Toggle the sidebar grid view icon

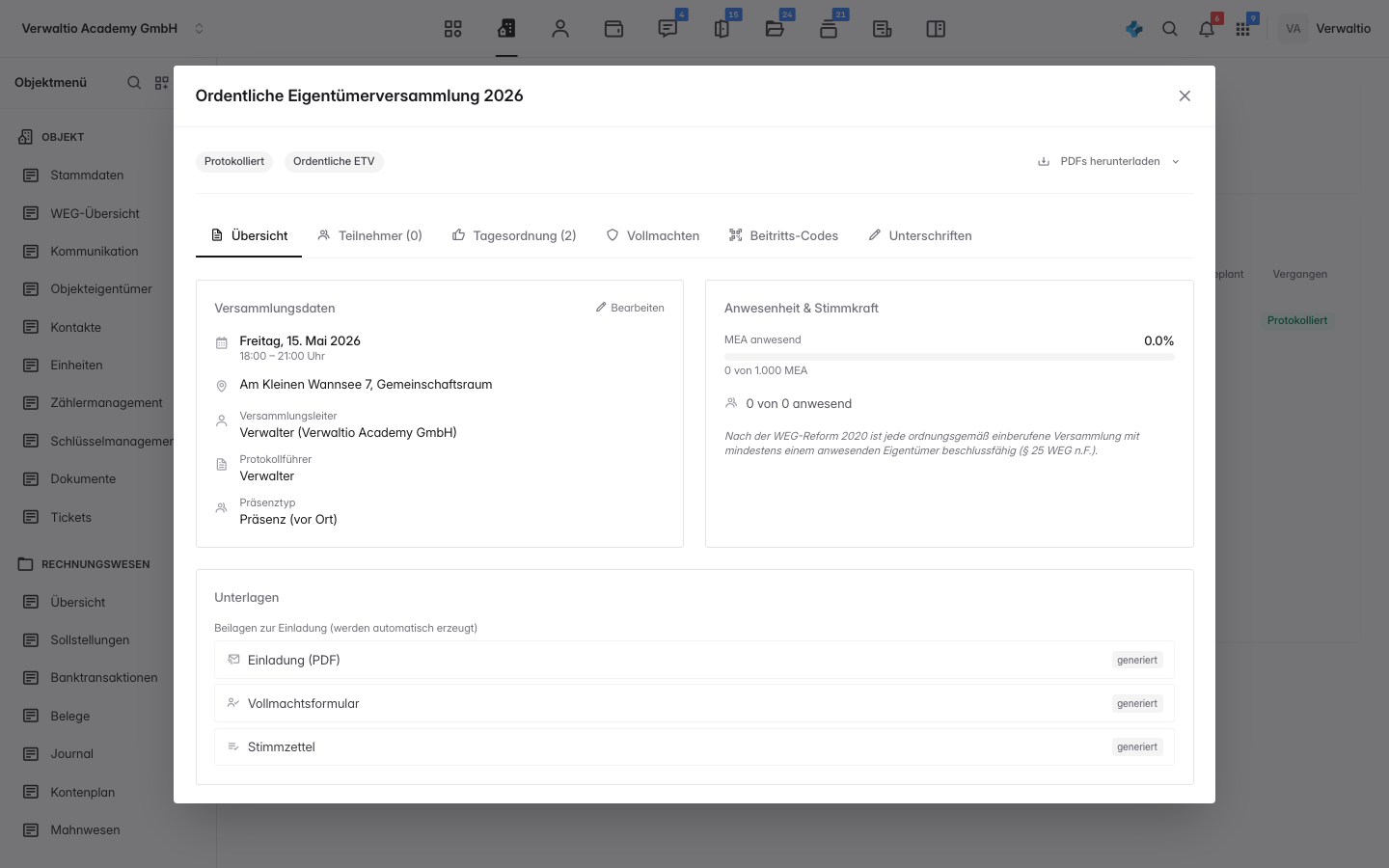point(162,83)
